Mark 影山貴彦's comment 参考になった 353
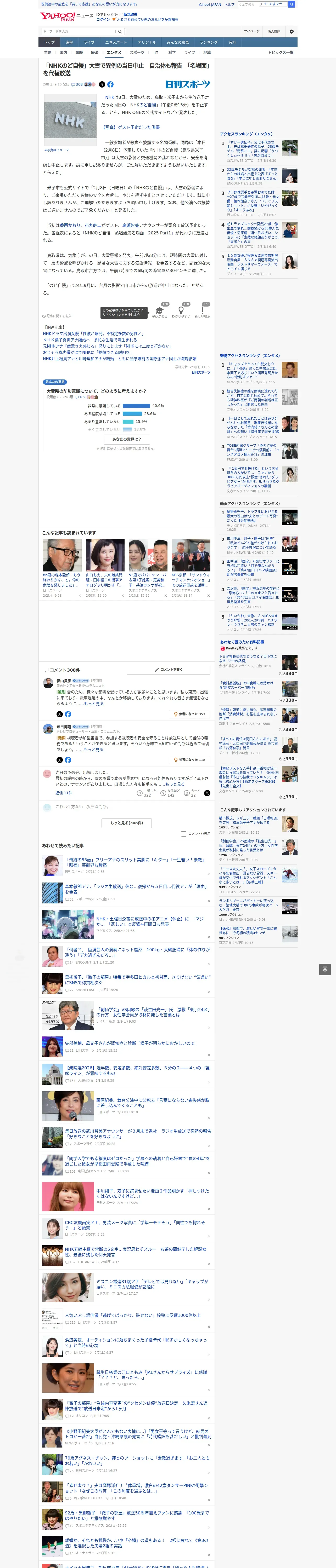Viewport: 336px width, 1568px height. (x=190, y=714)
